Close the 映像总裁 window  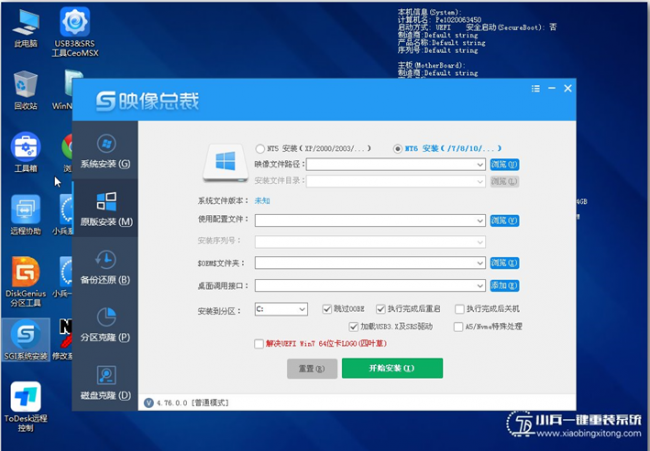[568, 88]
